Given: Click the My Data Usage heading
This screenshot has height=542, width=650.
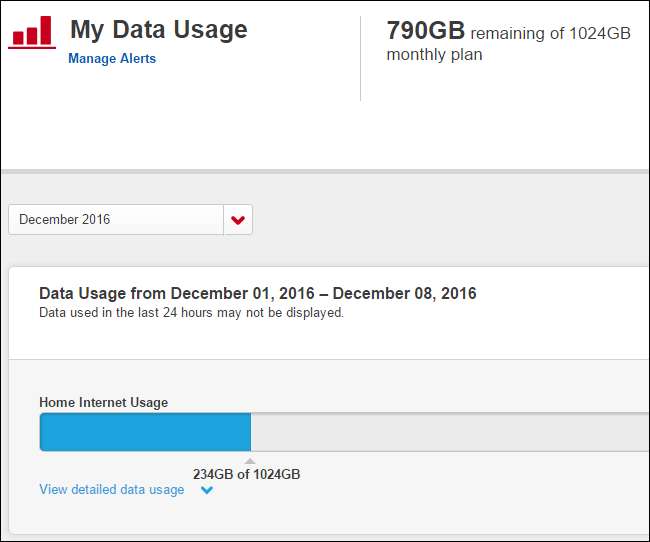Looking at the screenshot, I should coord(158,30).
